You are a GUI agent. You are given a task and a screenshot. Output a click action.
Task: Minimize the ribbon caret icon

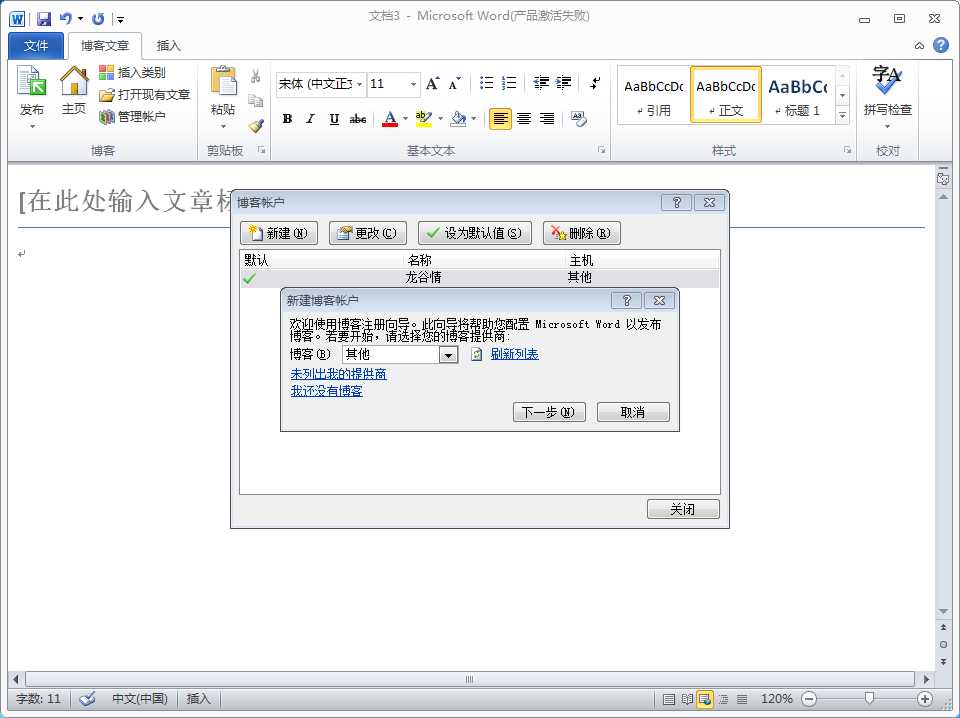point(919,46)
